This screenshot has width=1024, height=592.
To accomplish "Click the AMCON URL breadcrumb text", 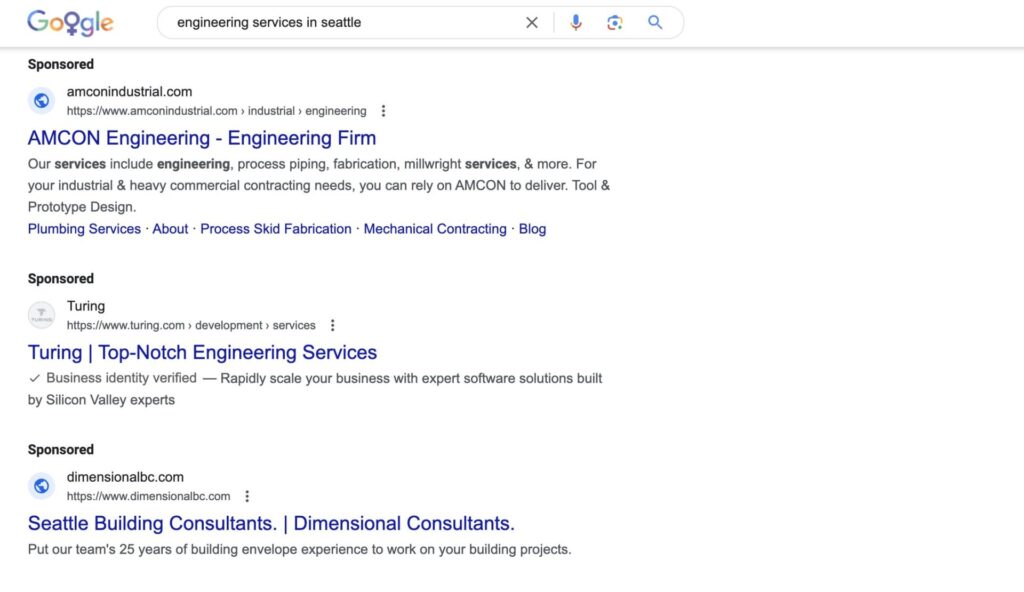I will point(216,111).
